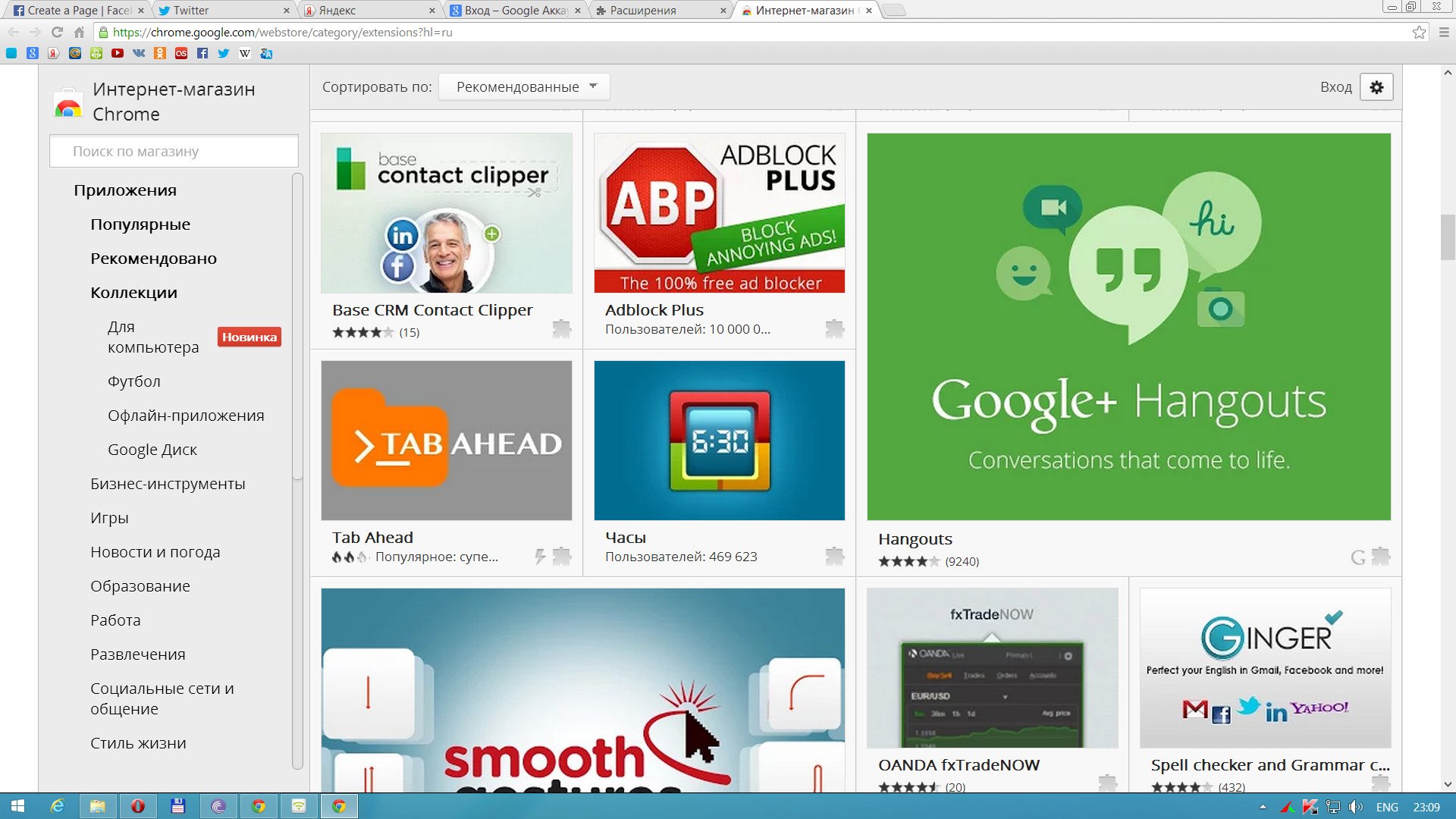The width and height of the screenshot is (1456, 819).
Task: Click the extension puzzle icon on Base CRM card
Action: click(x=561, y=328)
